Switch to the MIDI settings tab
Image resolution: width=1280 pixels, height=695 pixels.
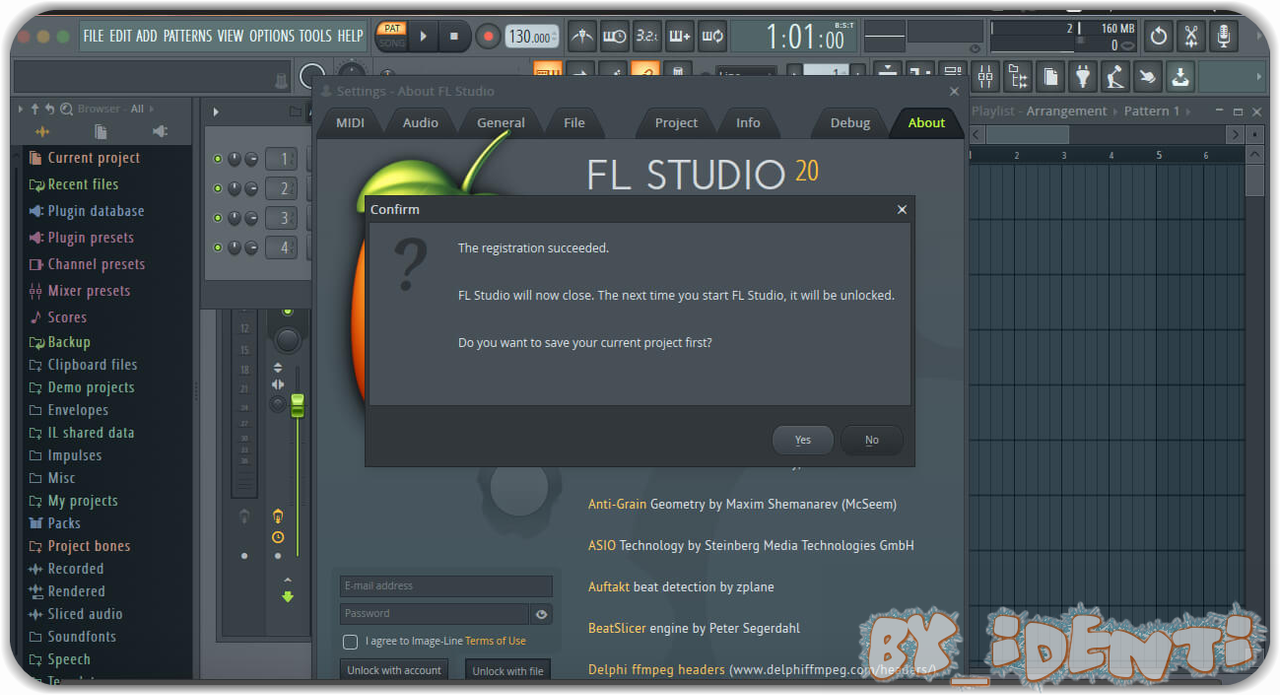pos(350,123)
